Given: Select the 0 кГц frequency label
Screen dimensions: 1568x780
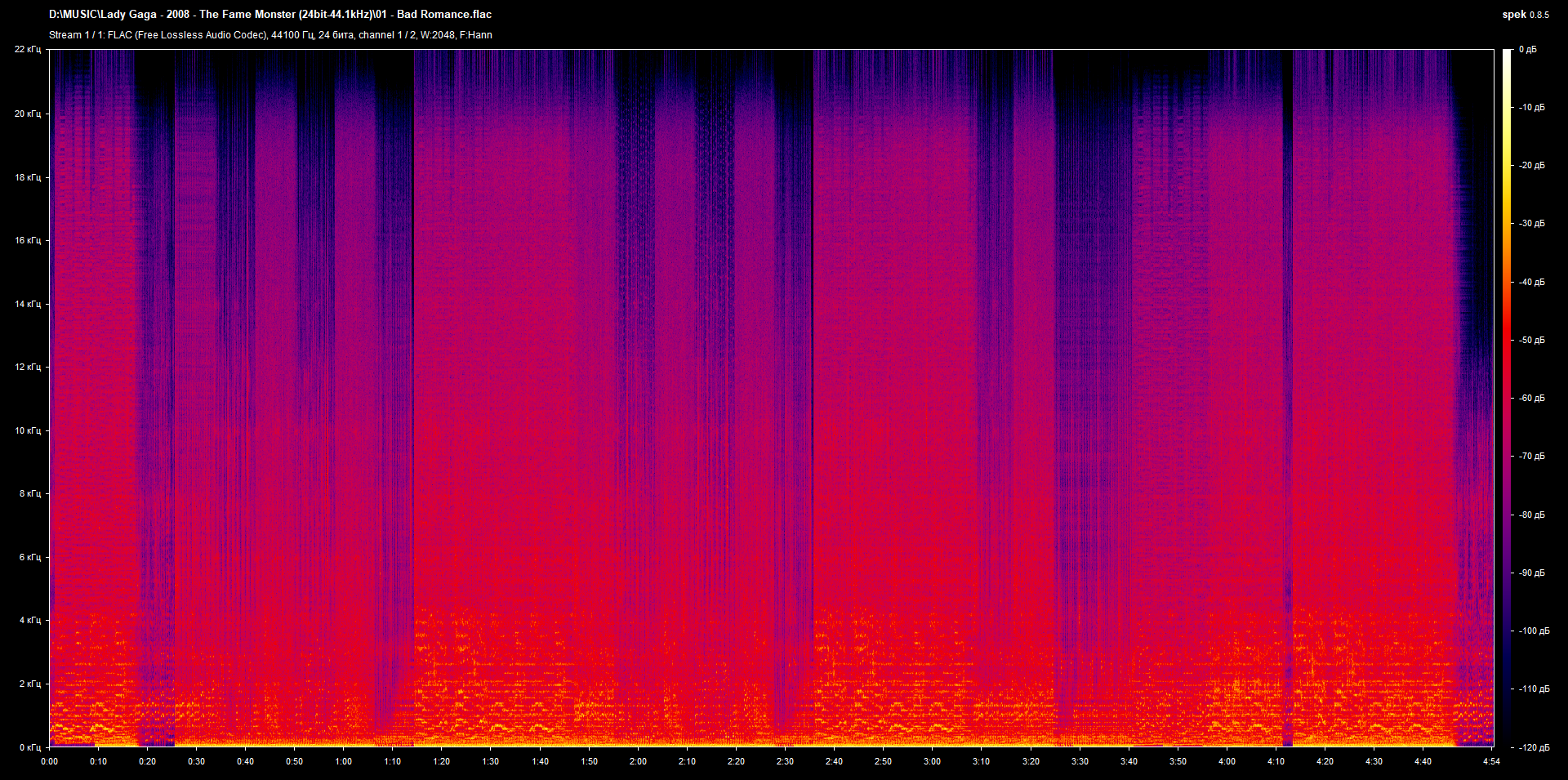Looking at the screenshot, I should [x=29, y=747].
